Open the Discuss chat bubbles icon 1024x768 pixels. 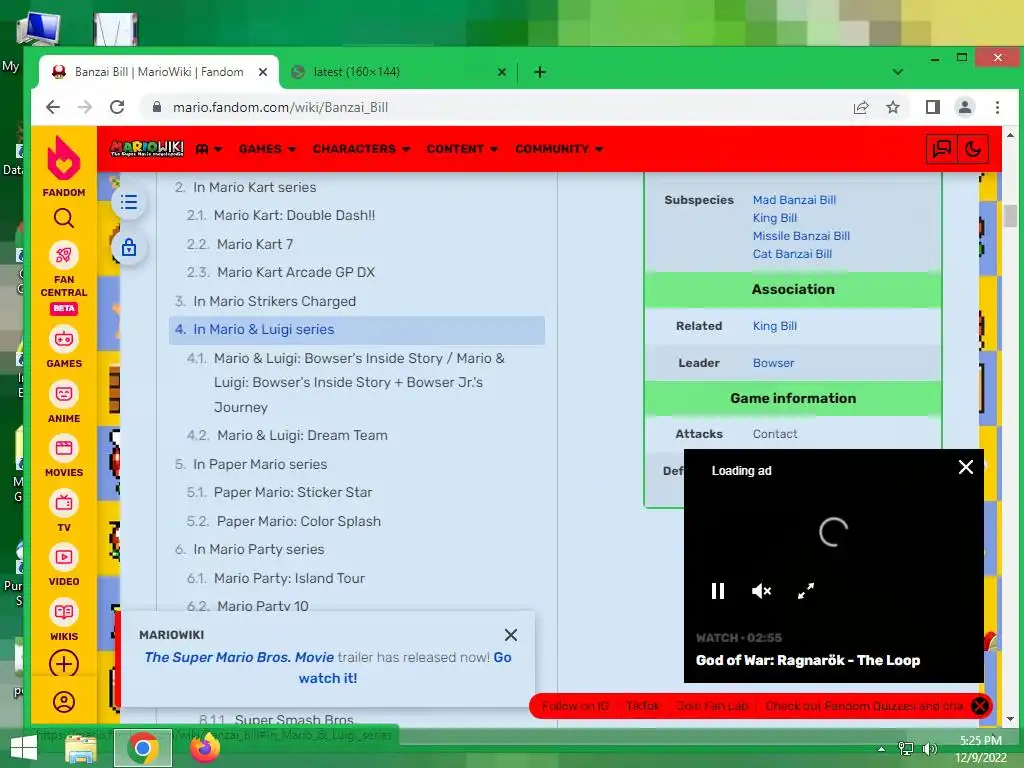[941, 149]
